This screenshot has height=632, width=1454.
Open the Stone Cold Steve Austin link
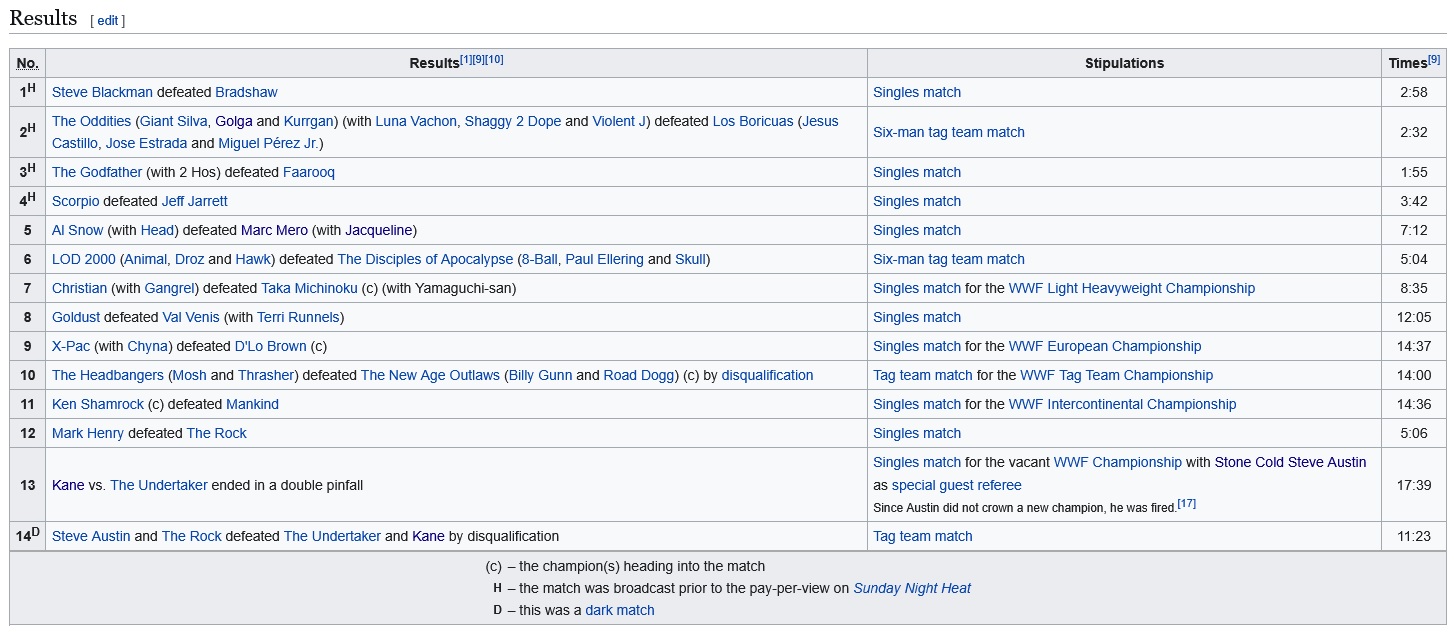1290,462
